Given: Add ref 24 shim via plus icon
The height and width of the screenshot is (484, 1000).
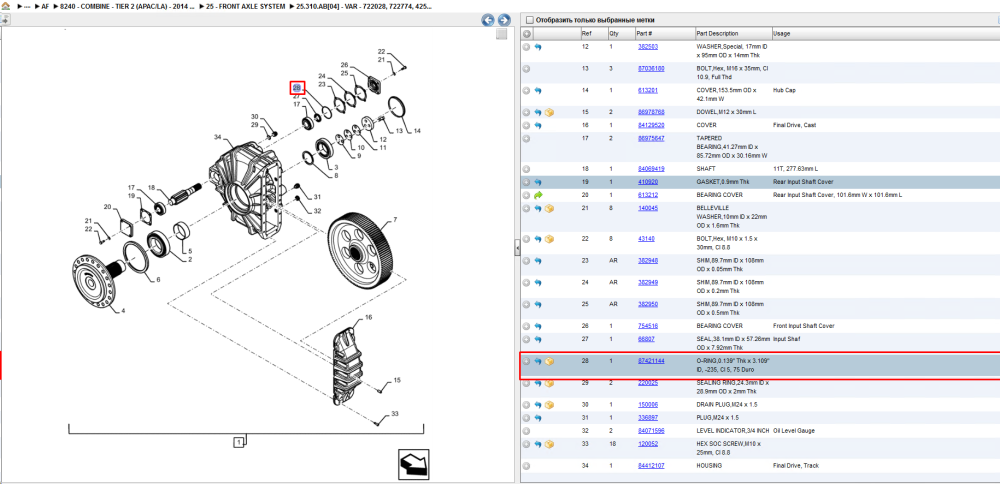Looking at the screenshot, I should [527, 282].
